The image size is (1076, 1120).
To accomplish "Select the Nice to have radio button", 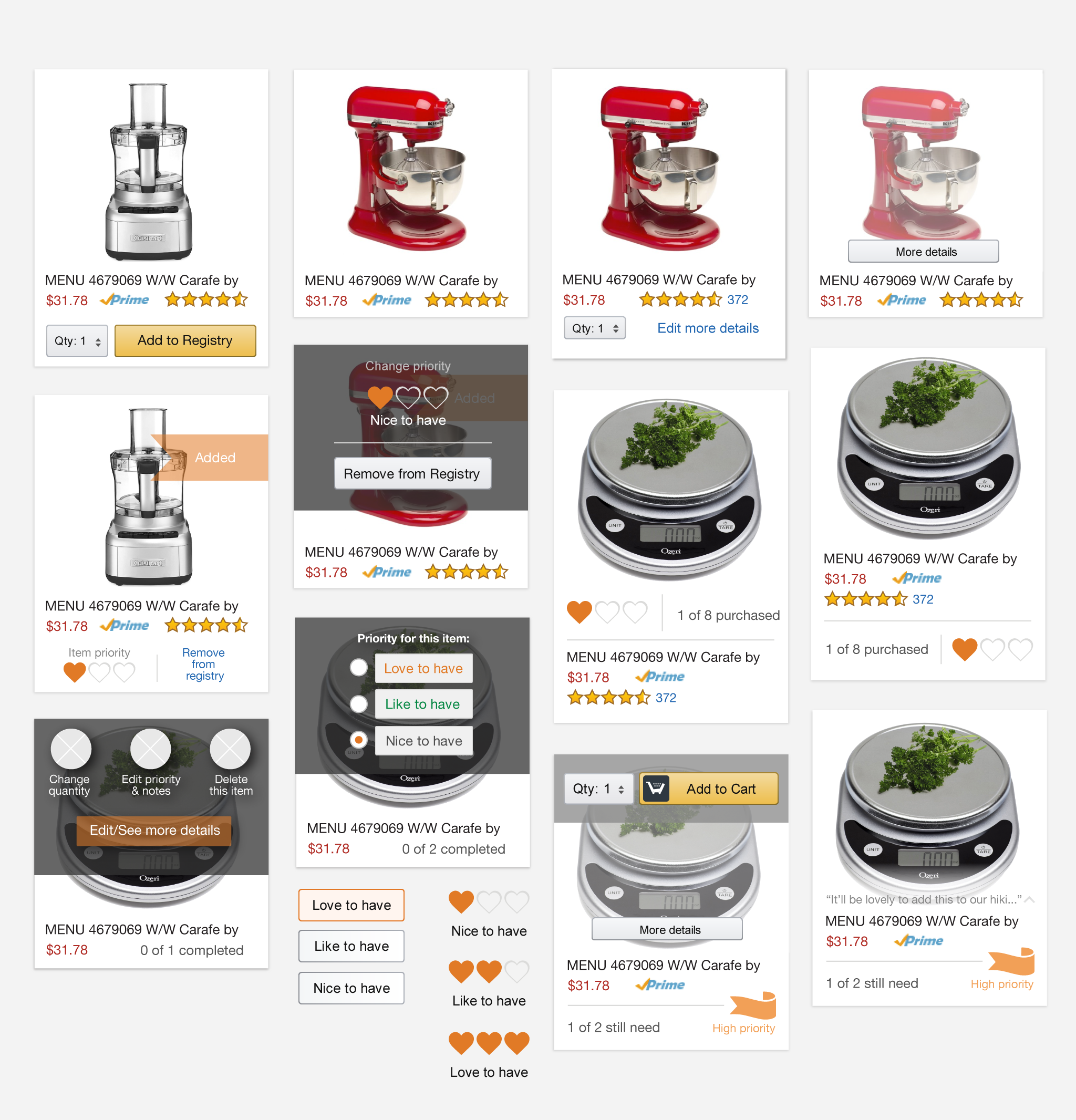I will (358, 740).
